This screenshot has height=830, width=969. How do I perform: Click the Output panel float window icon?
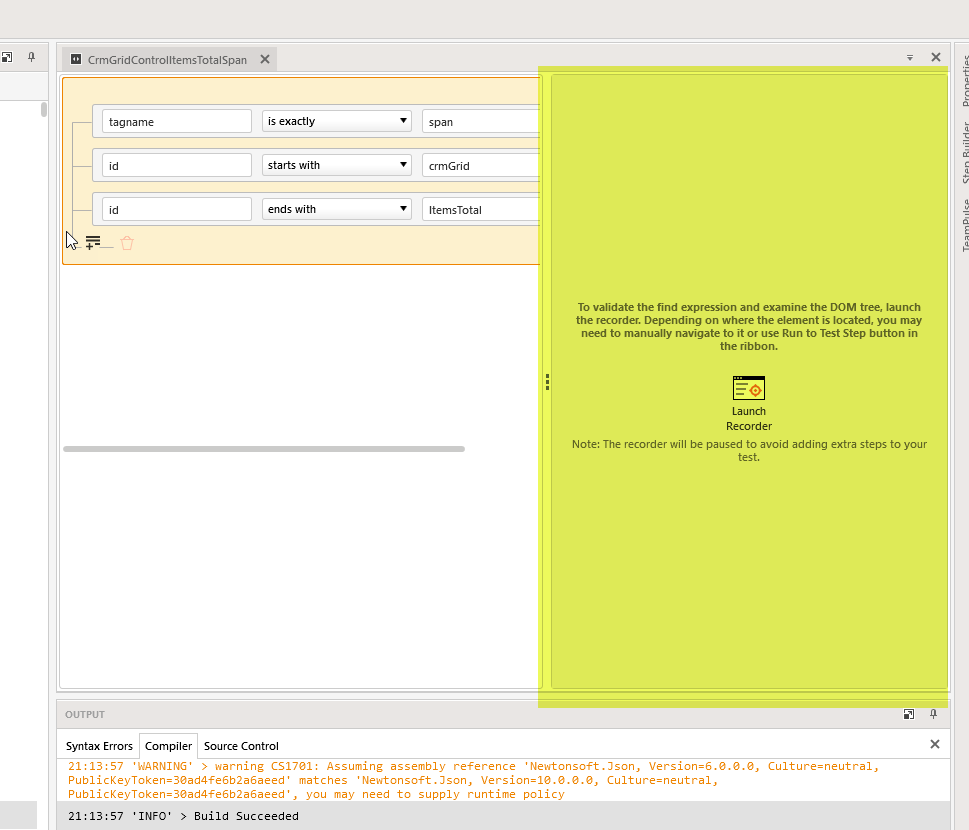click(908, 714)
